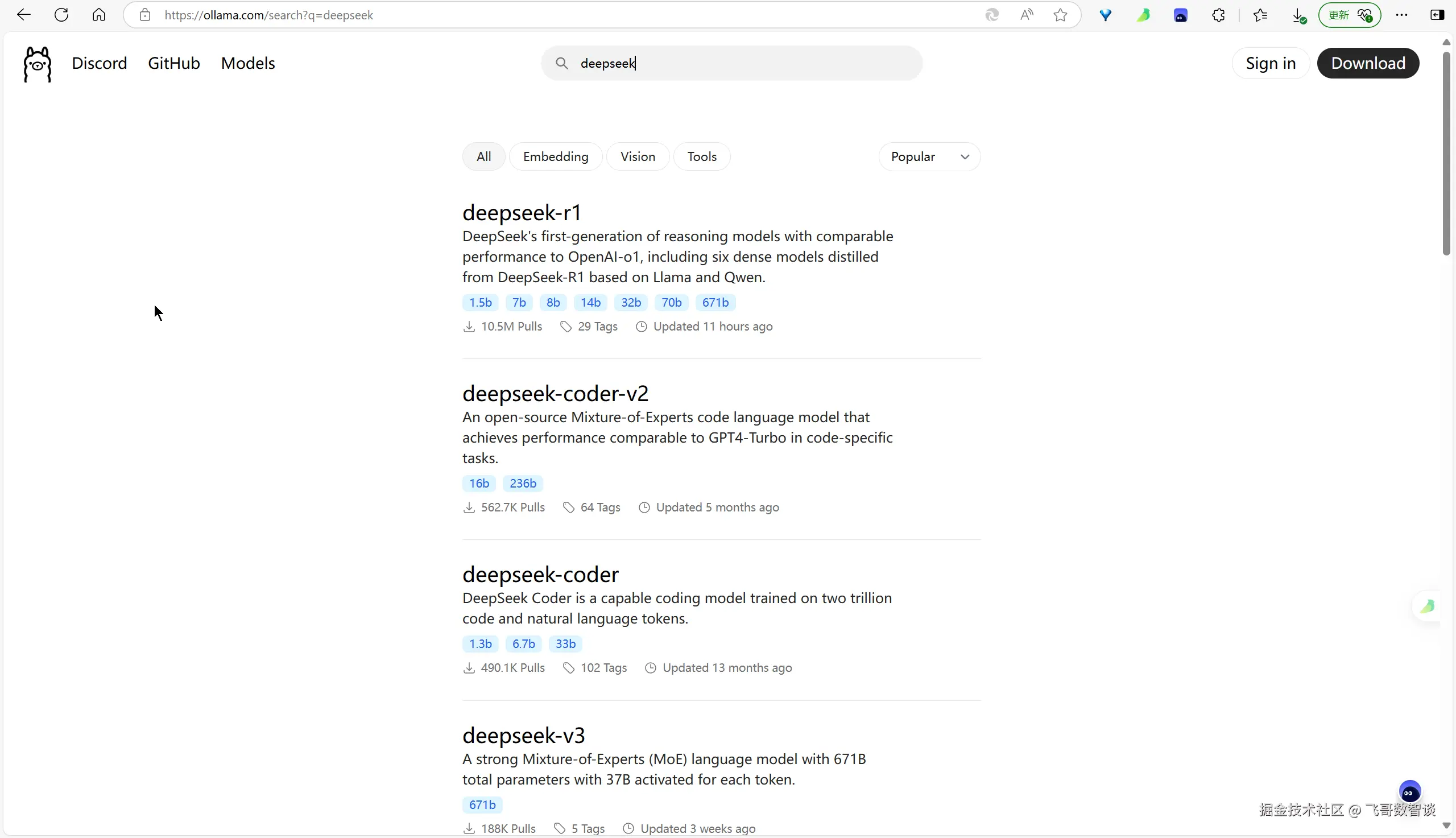Screen dimensions: 1456x838
Task: Click the page vertical scrollbar thumb
Action: click(x=1446, y=153)
